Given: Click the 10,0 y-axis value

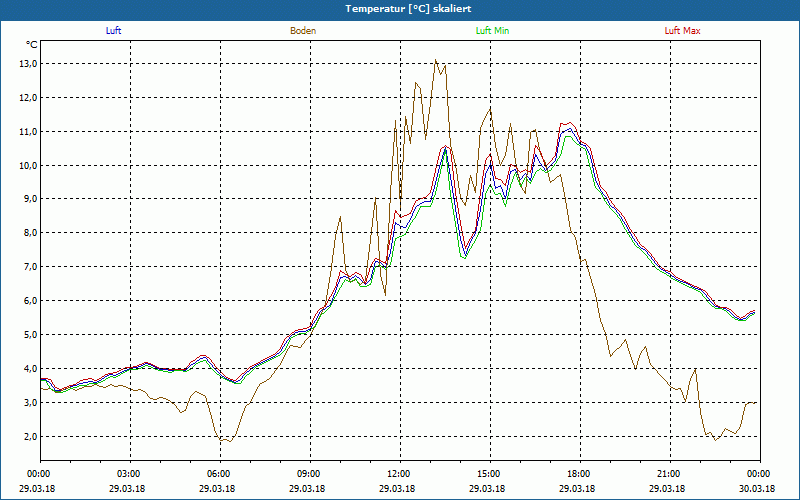Looking at the screenshot, I should point(28,165).
